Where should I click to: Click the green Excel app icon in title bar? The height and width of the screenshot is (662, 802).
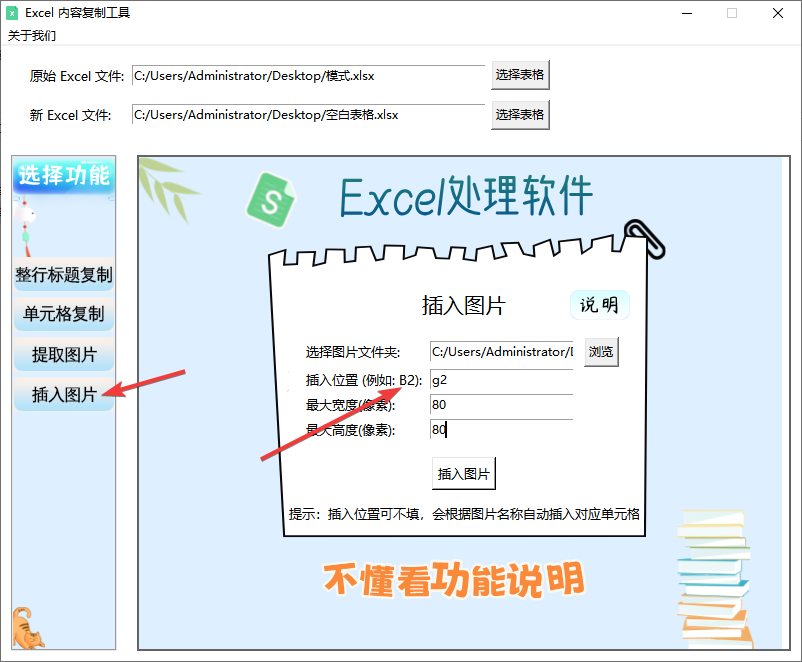[x=12, y=13]
